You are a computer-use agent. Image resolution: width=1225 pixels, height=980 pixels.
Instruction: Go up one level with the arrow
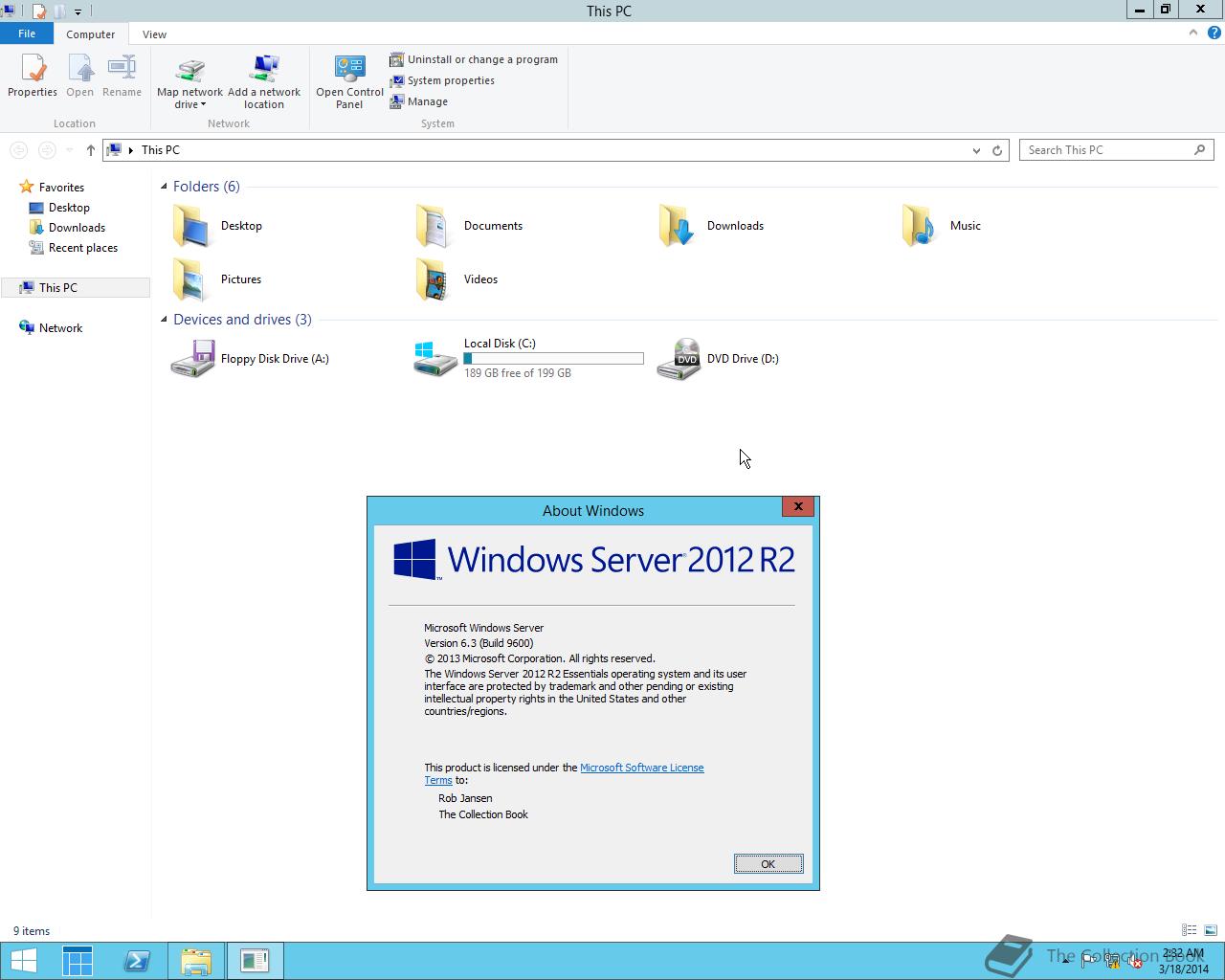(90, 150)
